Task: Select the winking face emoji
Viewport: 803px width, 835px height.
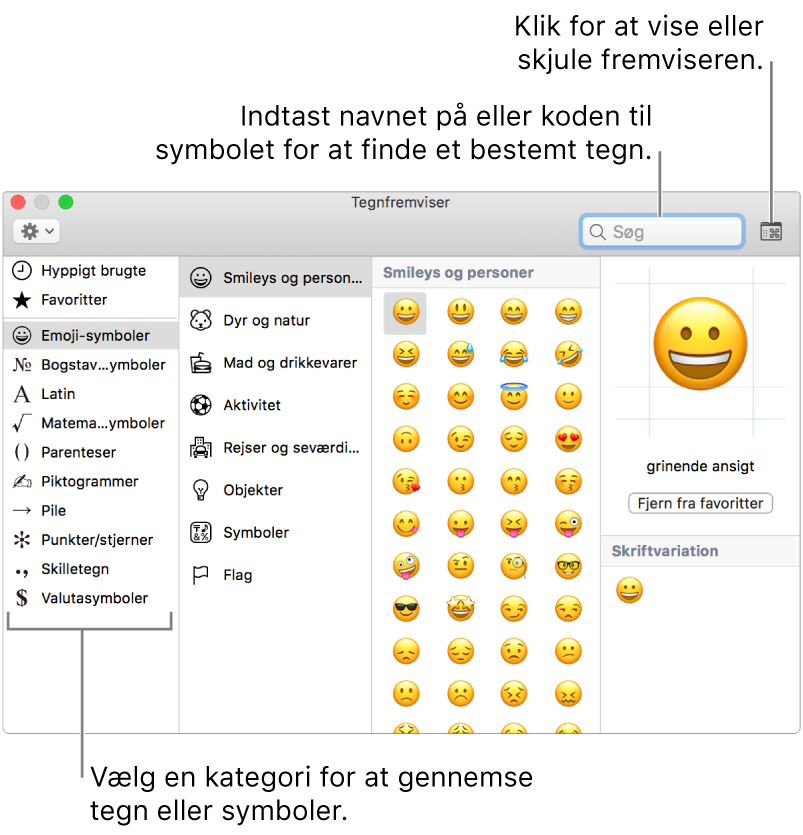Action: point(461,439)
